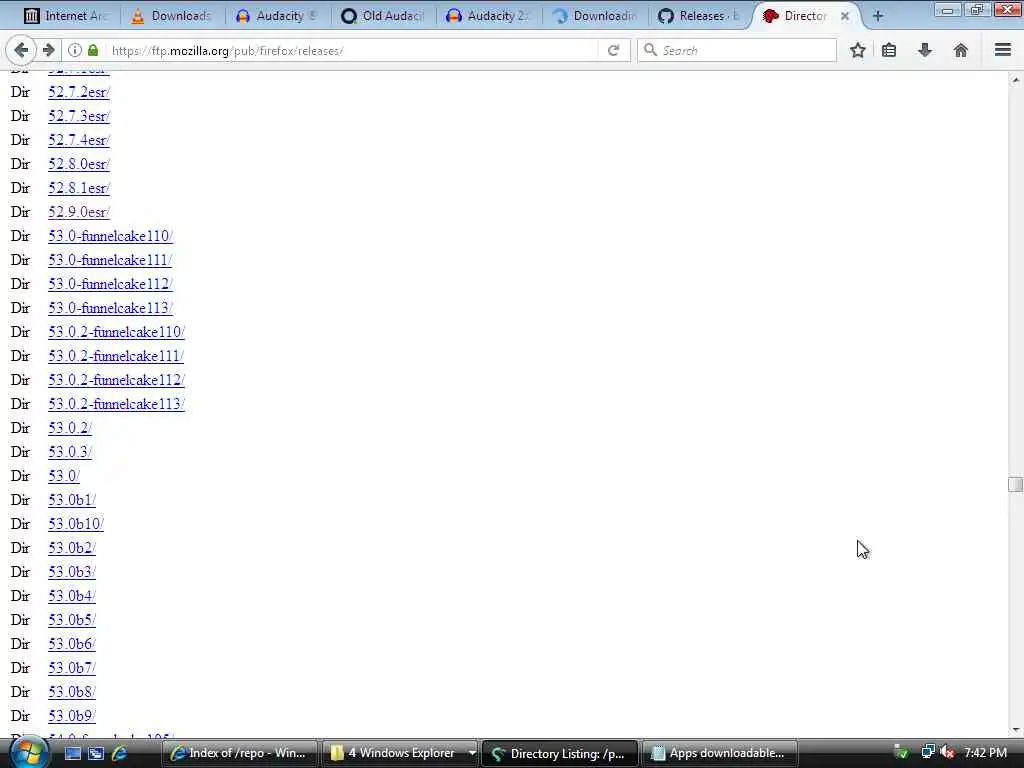The height and width of the screenshot is (768, 1024).
Task: Click the 7:42 PM taskbar clock
Action: pos(985,753)
